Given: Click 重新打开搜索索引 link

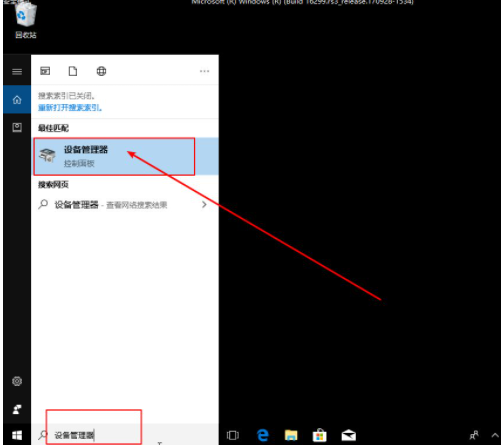Looking at the screenshot, I should tap(70, 108).
